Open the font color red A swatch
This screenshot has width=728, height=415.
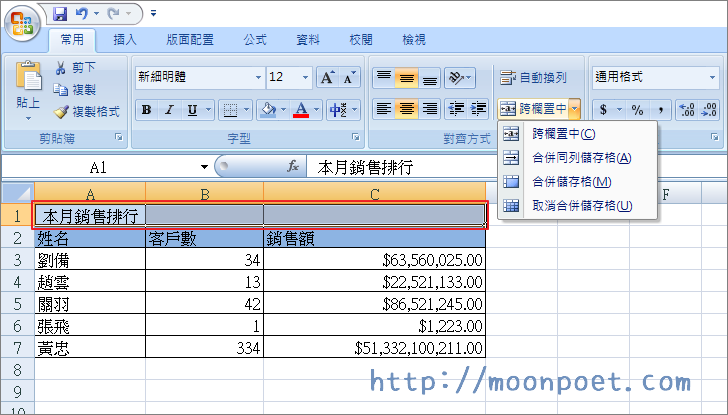click(301, 109)
